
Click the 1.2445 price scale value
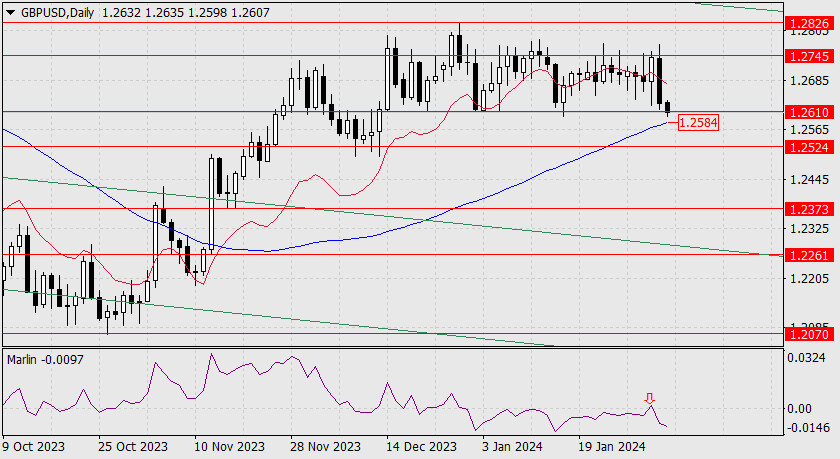[x=809, y=179]
